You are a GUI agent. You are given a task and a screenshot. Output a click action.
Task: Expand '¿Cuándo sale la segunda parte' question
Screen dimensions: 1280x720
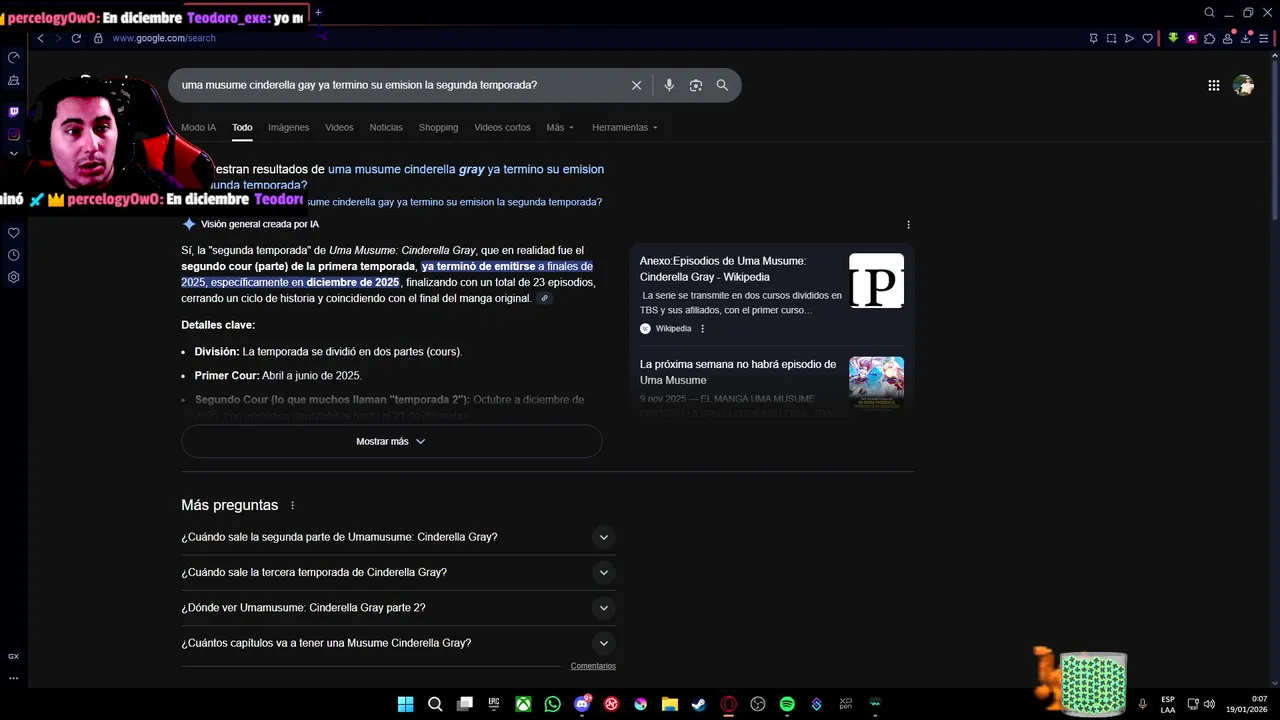click(398, 537)
